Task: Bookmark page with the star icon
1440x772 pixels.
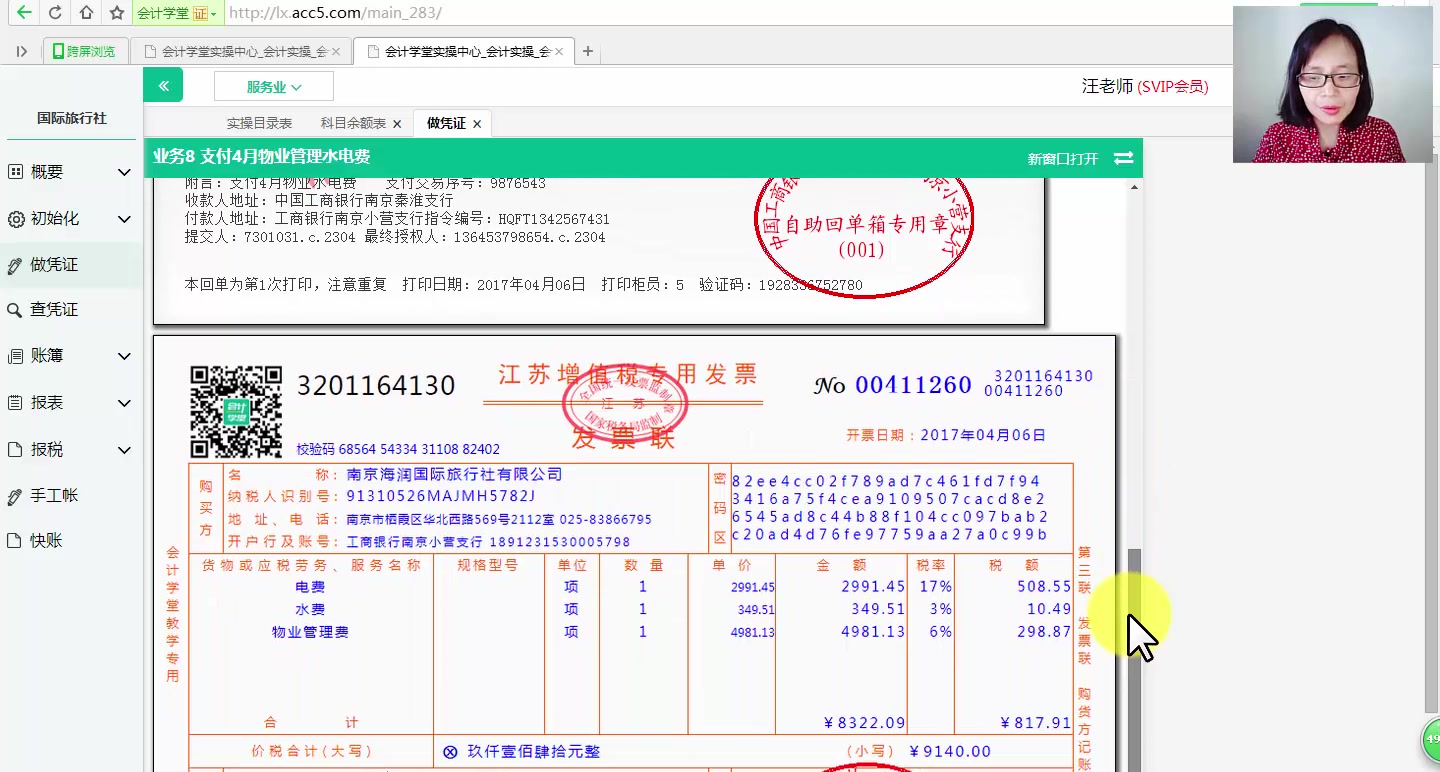Action: 117,13
